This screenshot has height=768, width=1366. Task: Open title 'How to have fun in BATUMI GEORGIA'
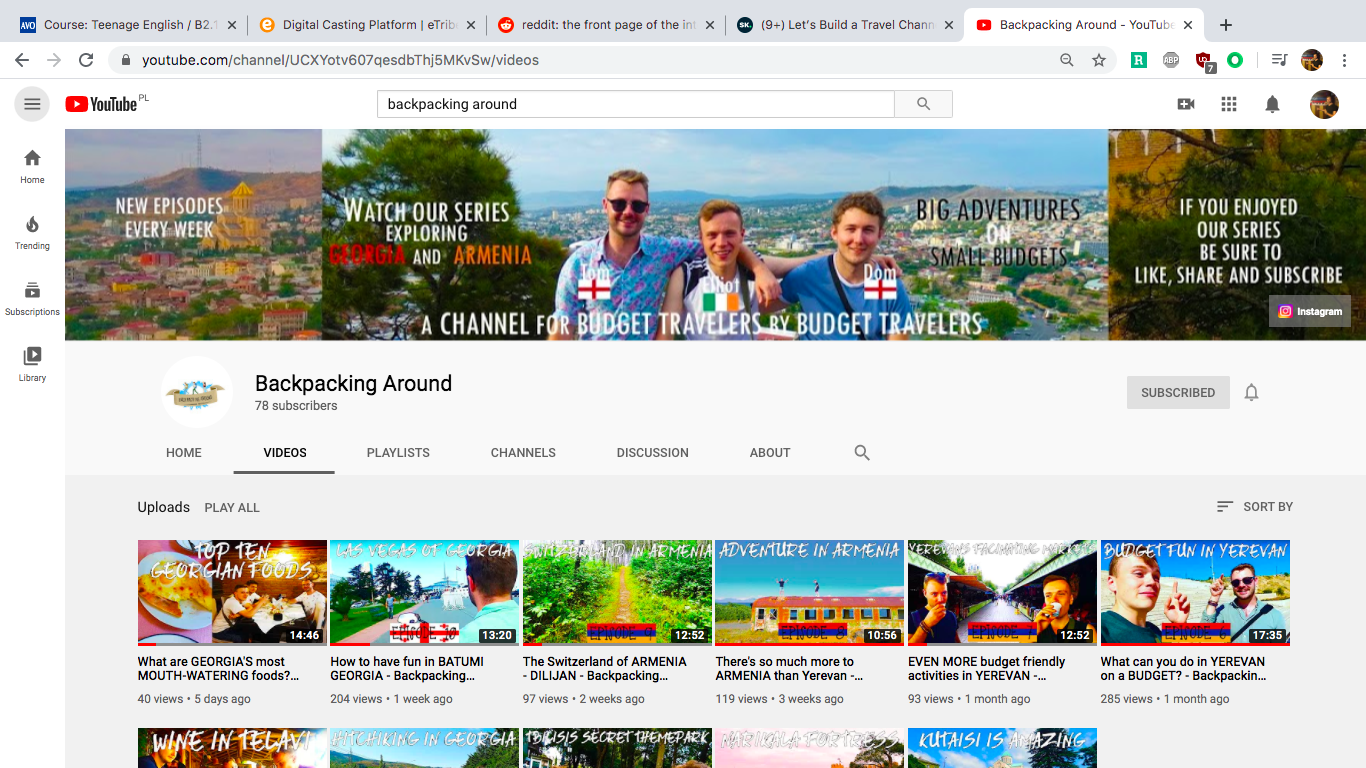pos(408,669)
